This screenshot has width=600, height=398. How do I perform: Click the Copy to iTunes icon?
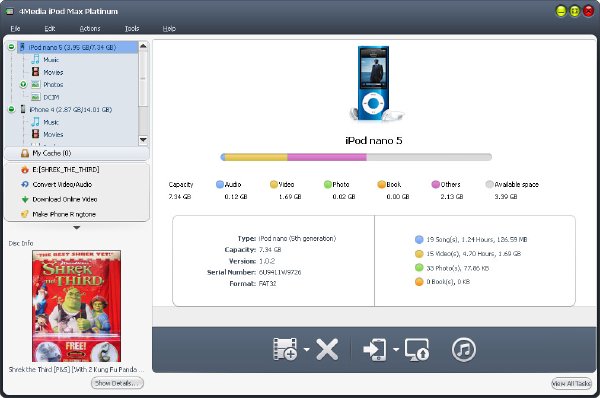point(464,349)
